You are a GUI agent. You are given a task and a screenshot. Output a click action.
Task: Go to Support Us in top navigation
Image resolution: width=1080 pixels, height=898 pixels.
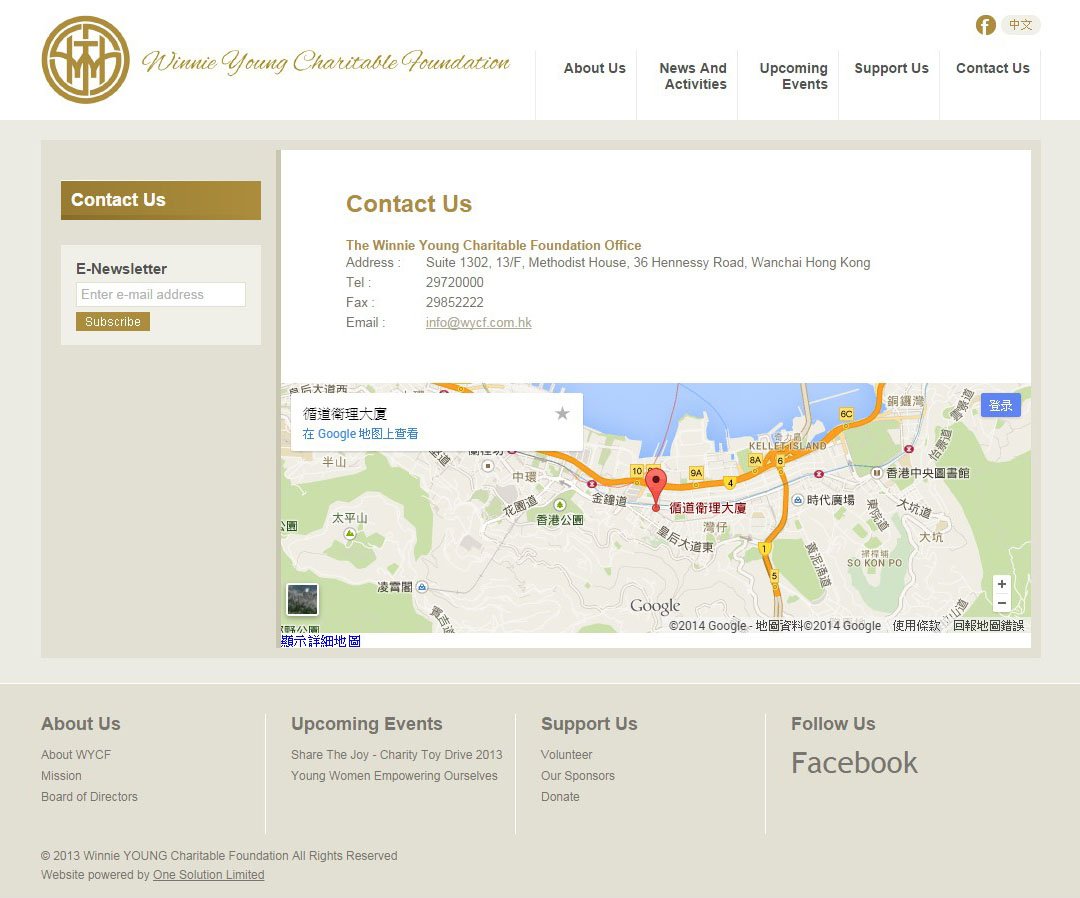(x=891, y=68)
